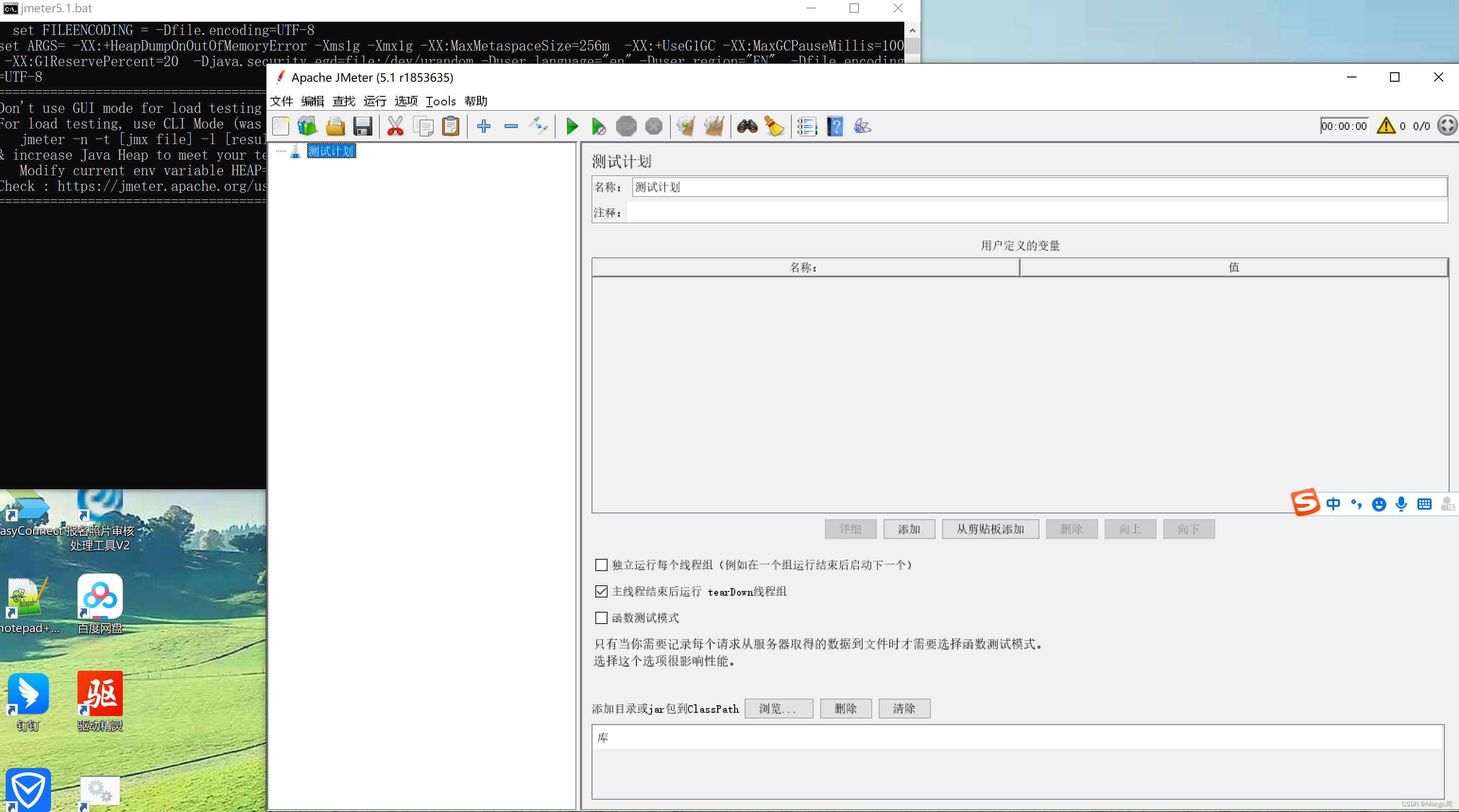Open Sogou soft keyboard icon
The width and height of the screenshot is (1459, 812).
[x=1424, y=504]
